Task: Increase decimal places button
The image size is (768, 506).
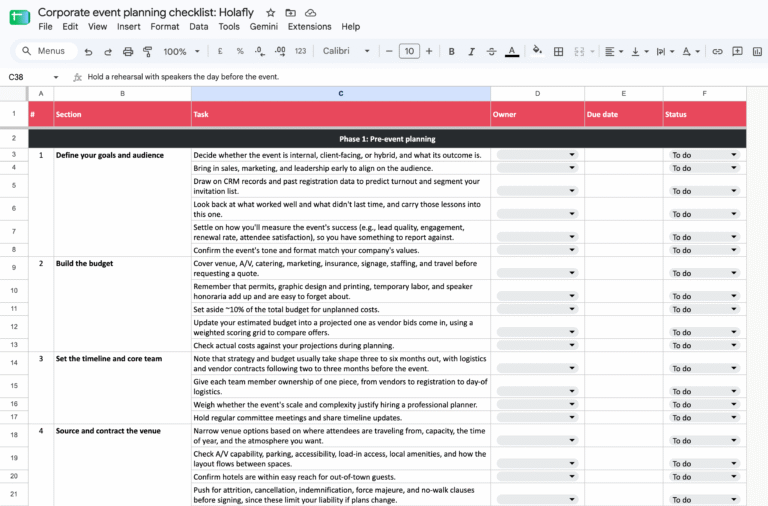Action: (280, 51)
